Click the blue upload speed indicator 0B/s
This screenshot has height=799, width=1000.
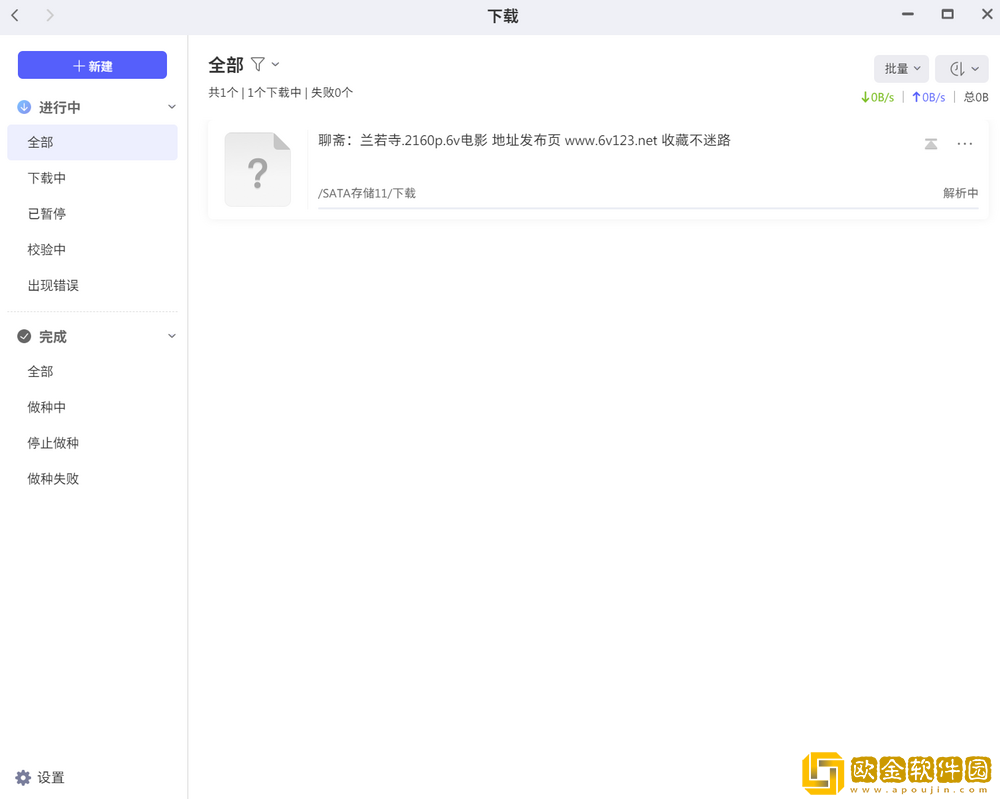tap(928, 97)
